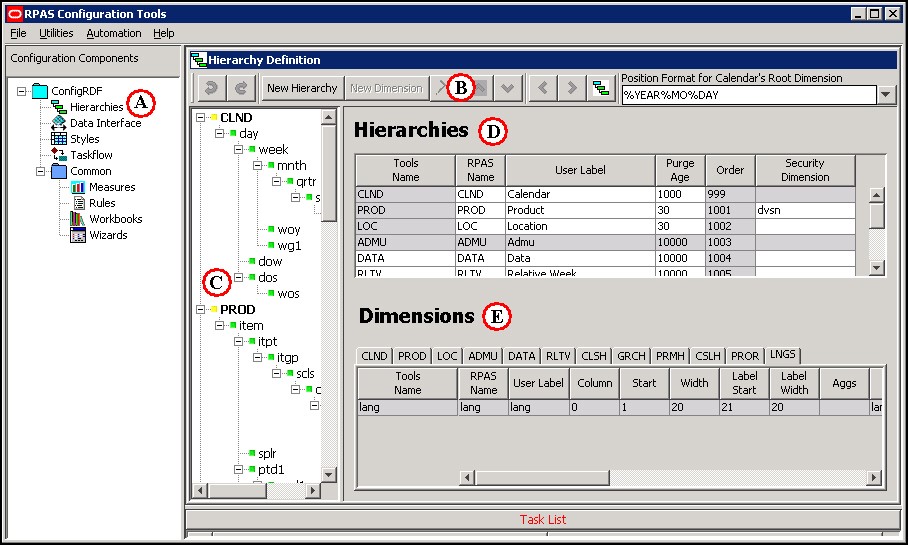The width and height of the screenshot is (908, 545).
Task: Click the hierarchy tree scroll-right arrow
Action: pos(313,491)
